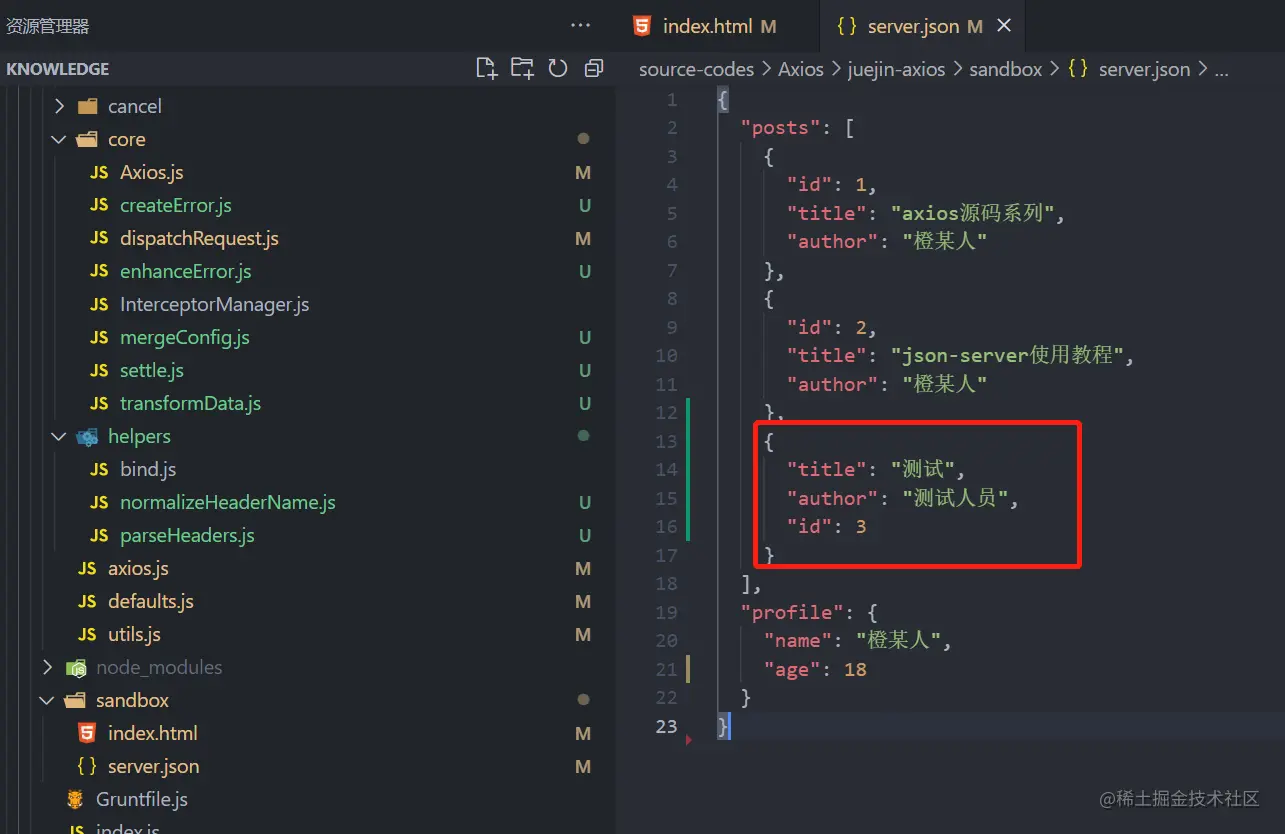
Task: Click the "name" key on line 20
Action: 798,641
